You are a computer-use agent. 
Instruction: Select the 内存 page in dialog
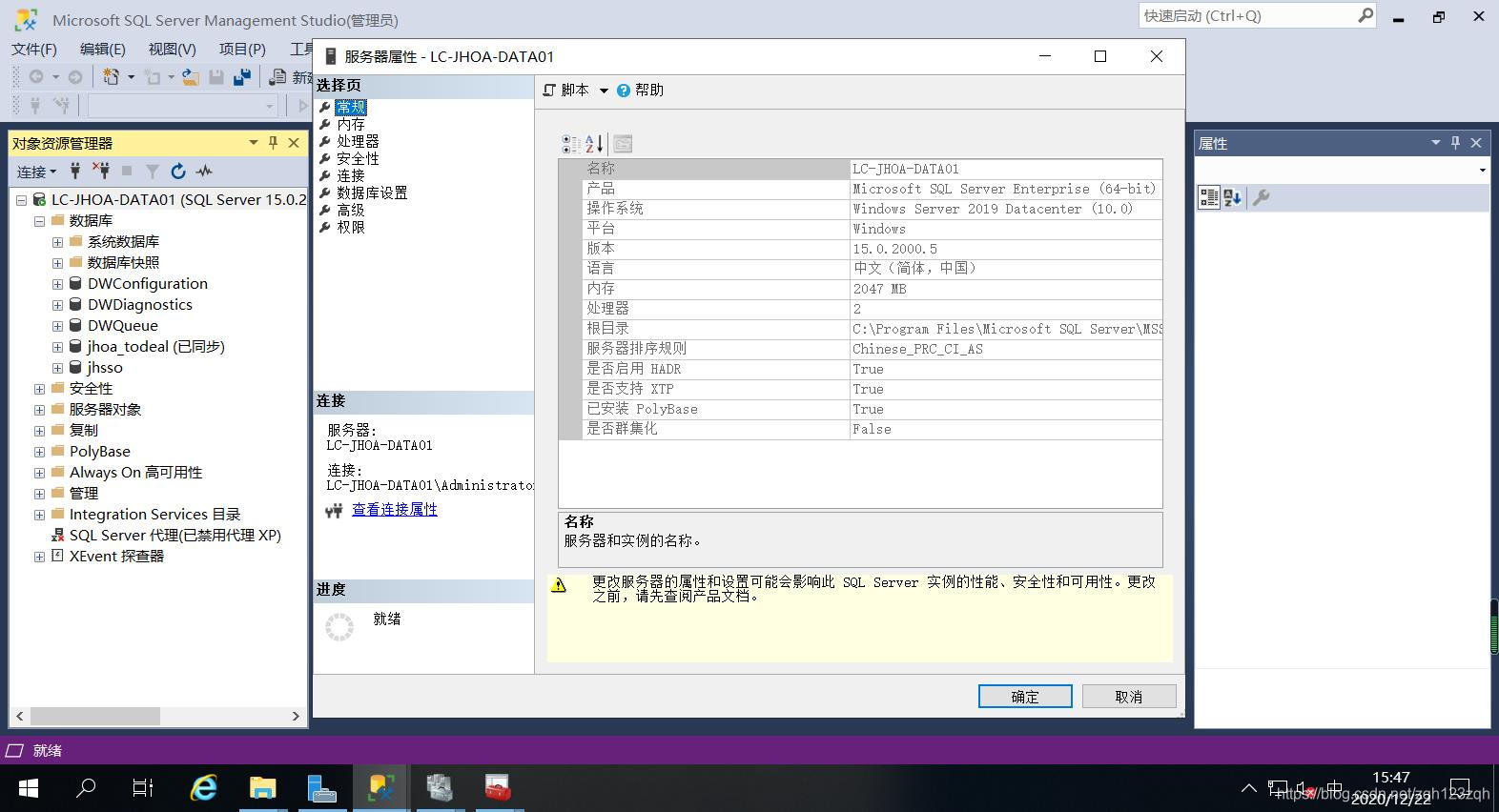pyautogui.click(x=351, y=124)
